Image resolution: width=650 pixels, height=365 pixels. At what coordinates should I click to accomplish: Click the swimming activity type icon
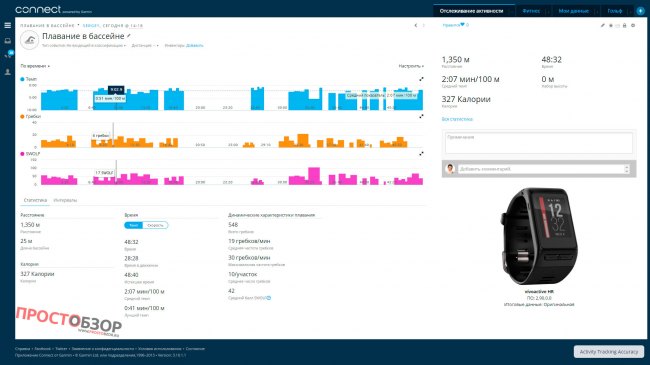coord(29,40)
